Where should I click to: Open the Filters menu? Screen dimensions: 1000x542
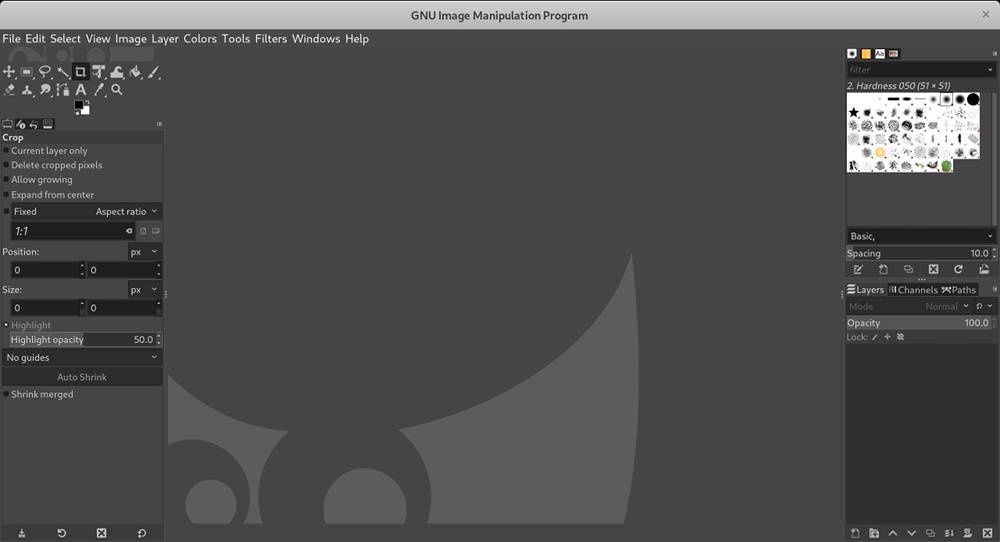click(271, 38)
